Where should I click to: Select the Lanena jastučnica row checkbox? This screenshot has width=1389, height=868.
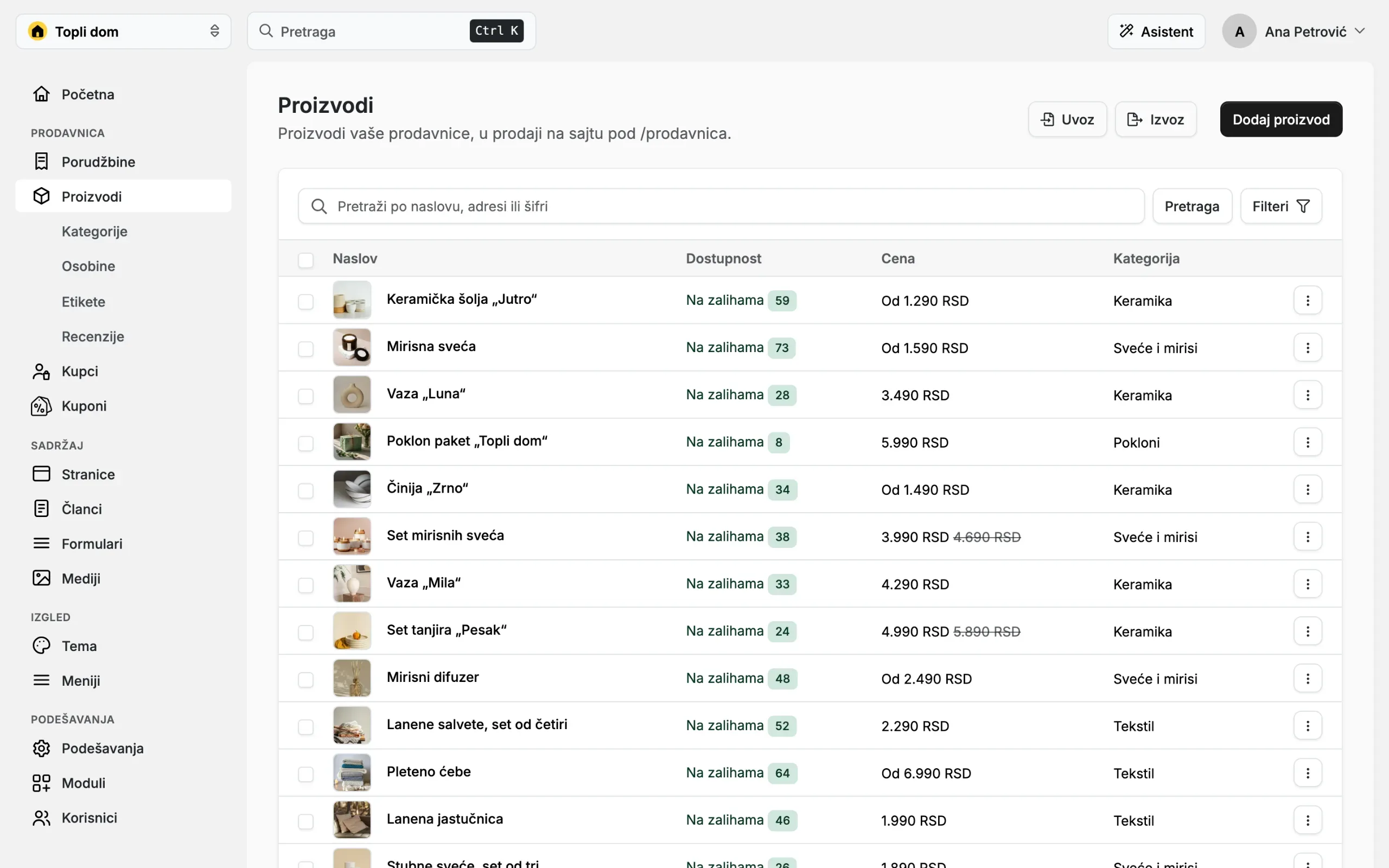[x=306, y=821]
